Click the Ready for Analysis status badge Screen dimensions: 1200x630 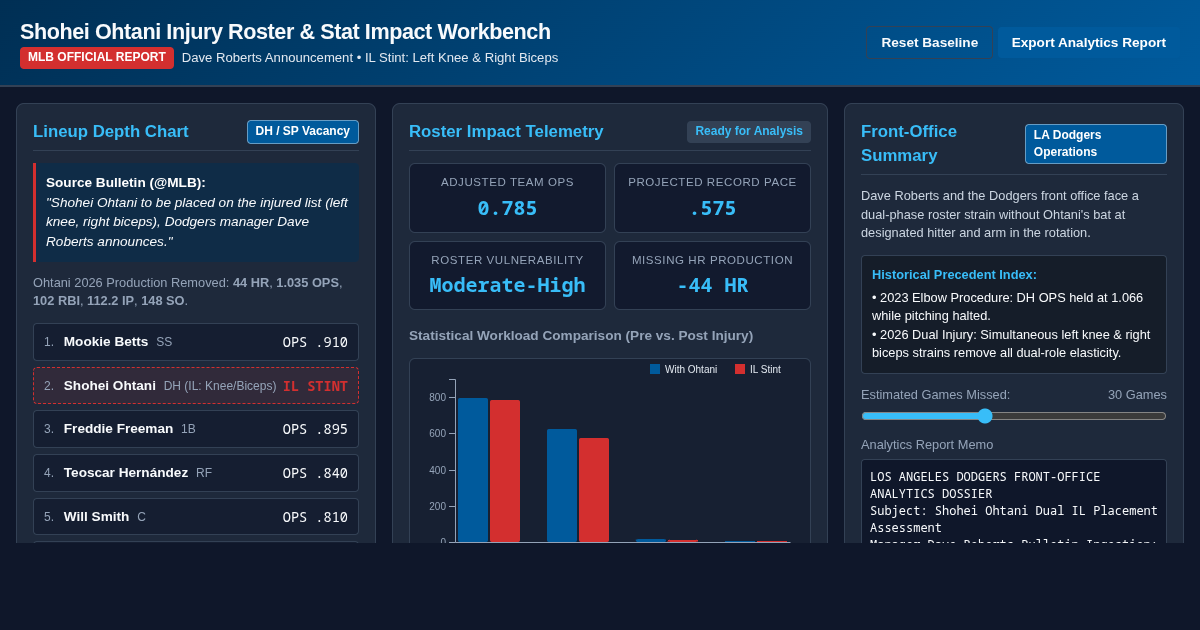[x=749, y=132]
